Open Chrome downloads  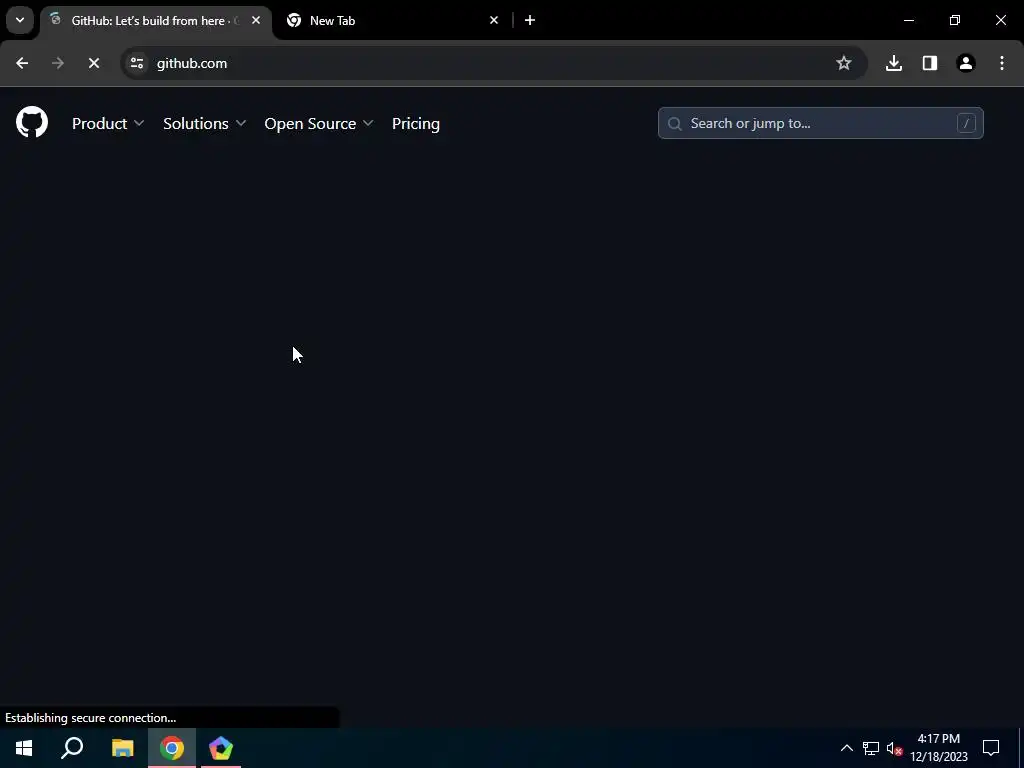click(894, 63)
